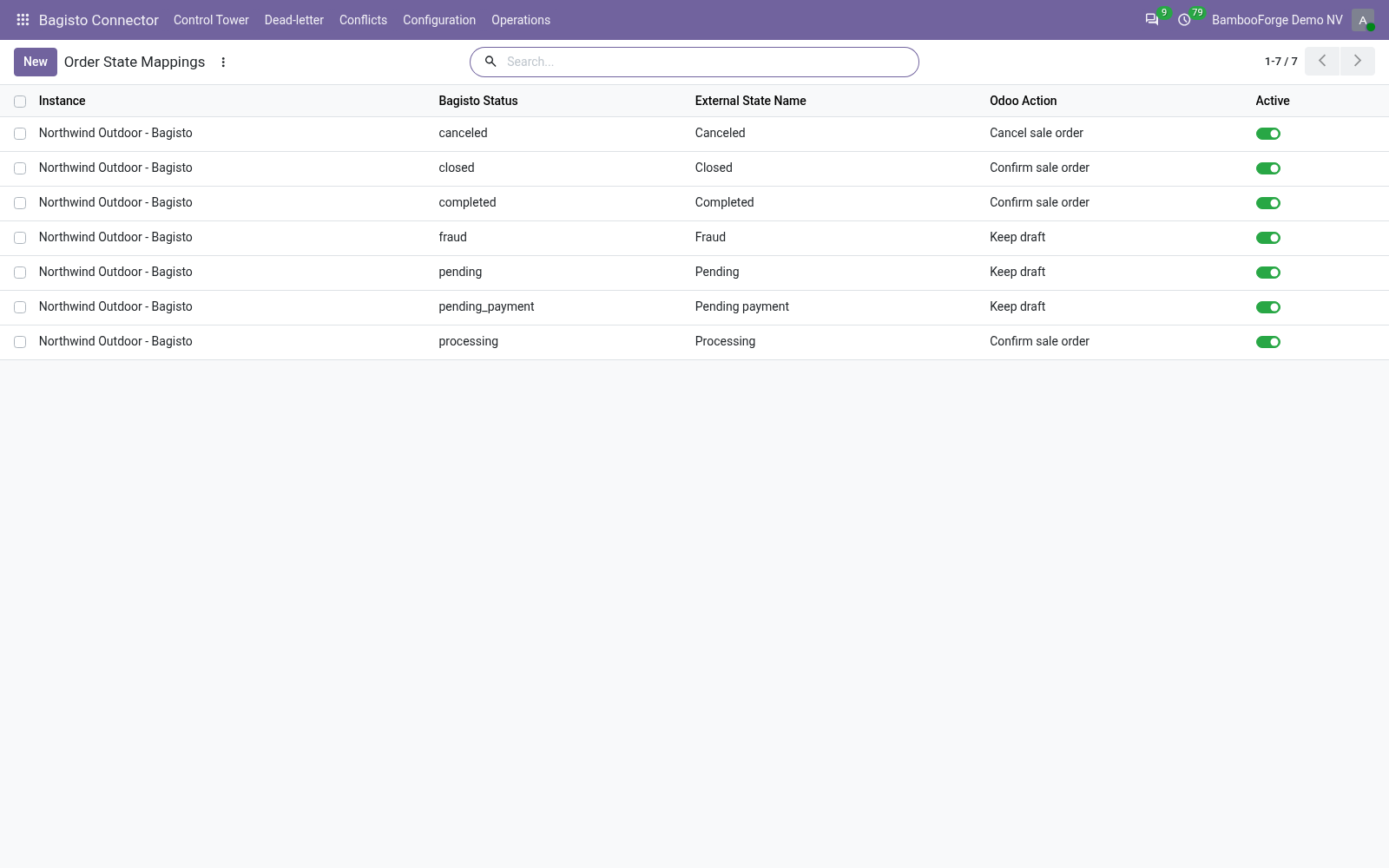Select the canceled row checkbox
Viewport: 1389px width, 868px height.
click(20, 134)
